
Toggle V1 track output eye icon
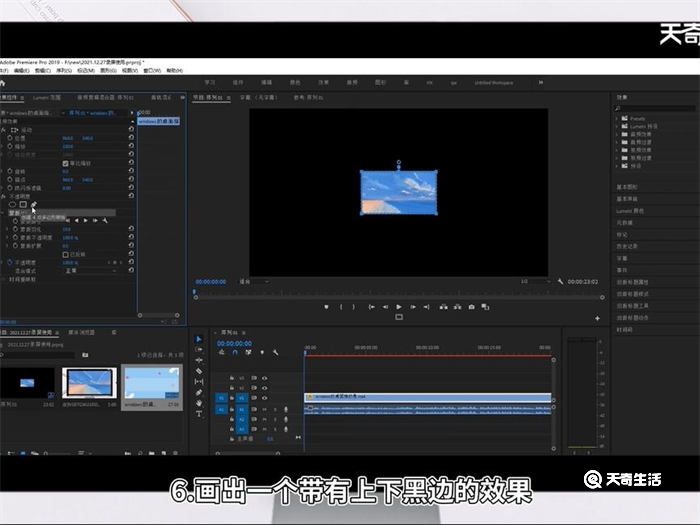pos(264,398)
